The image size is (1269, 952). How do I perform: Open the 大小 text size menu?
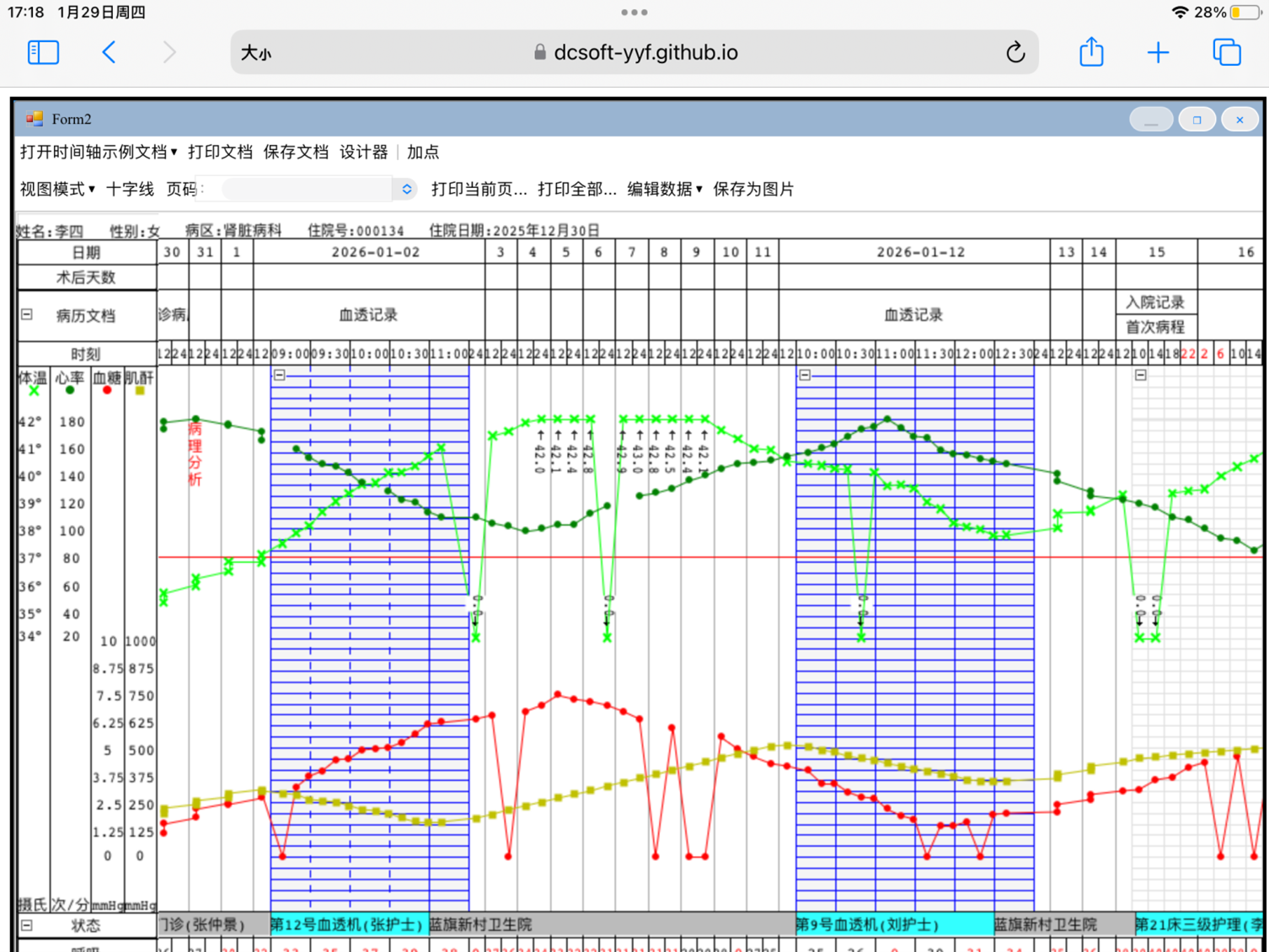tap(256, 53)
